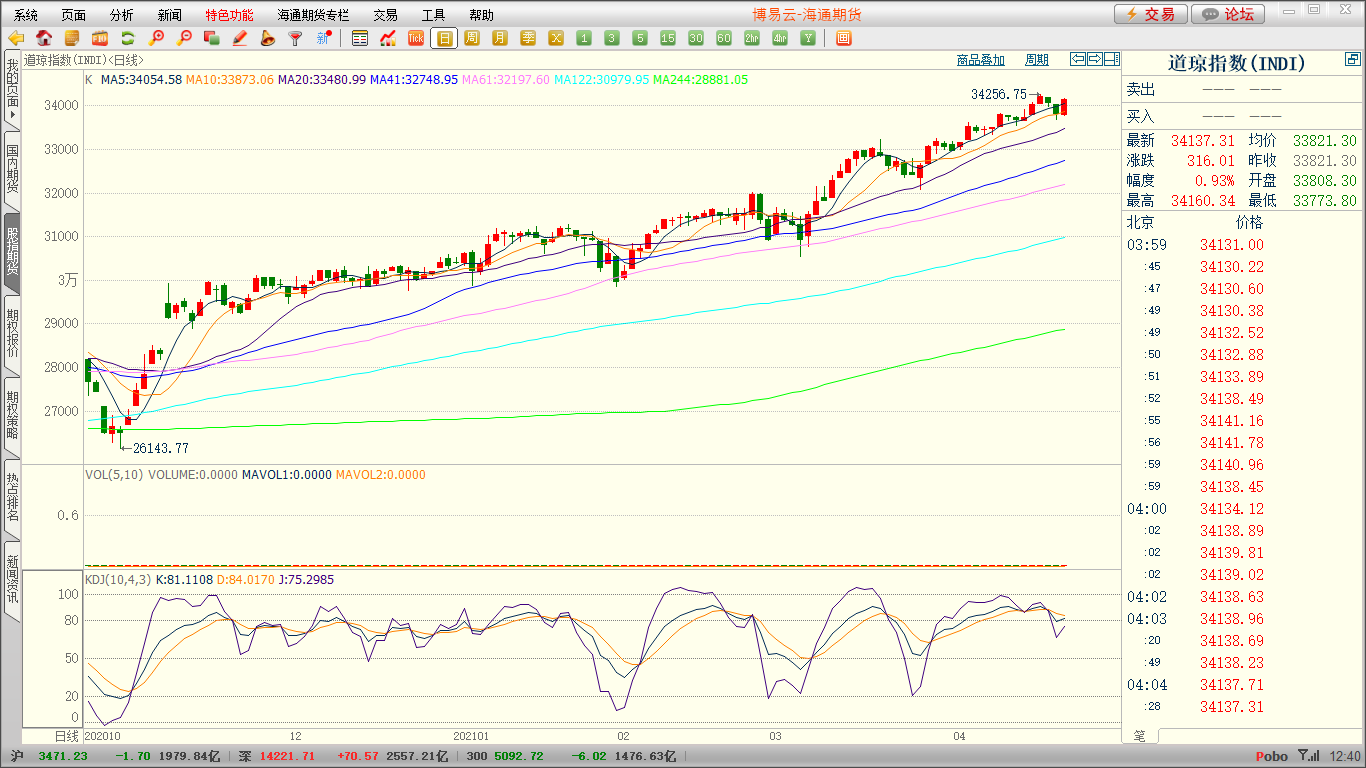
Task: Select the green Y period button
Action: coord(808,38)
